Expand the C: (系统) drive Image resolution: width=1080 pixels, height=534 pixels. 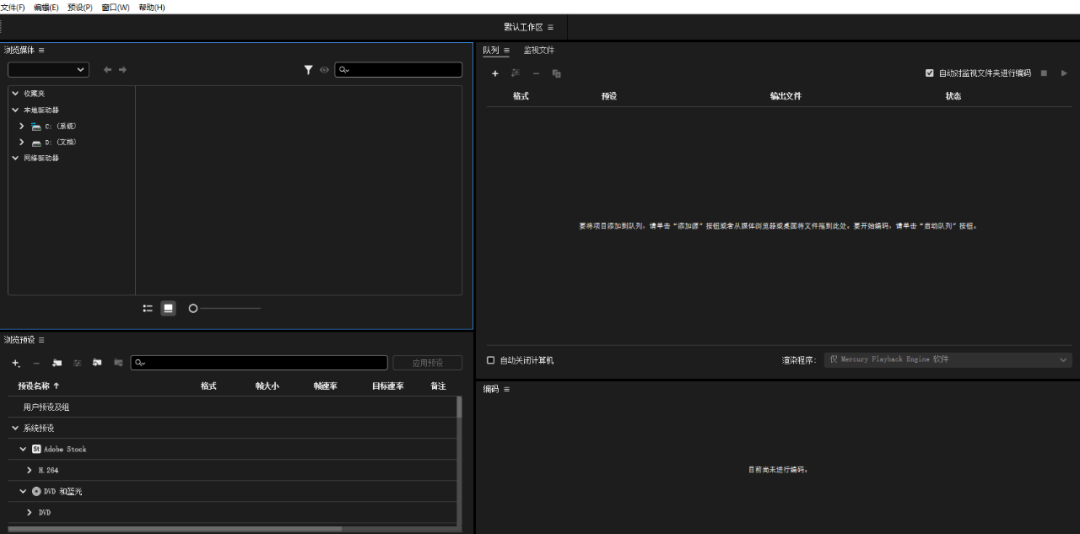point(22,126)
